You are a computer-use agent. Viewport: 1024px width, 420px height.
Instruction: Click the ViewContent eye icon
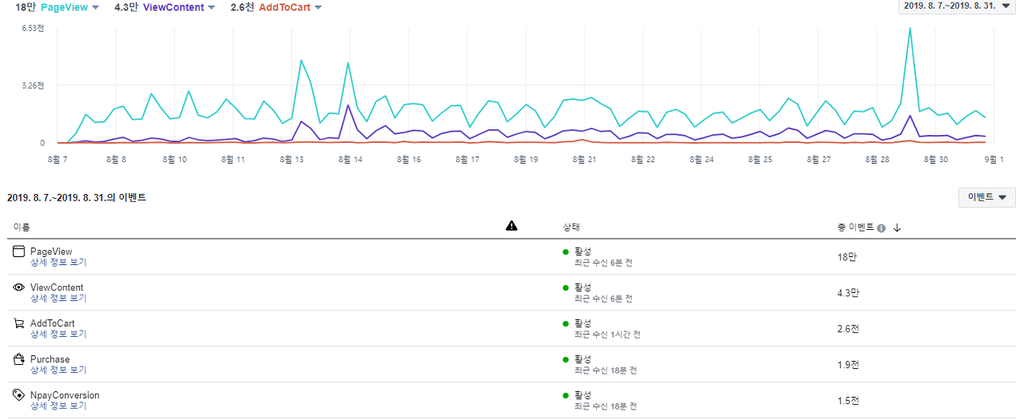coord(18,287)
